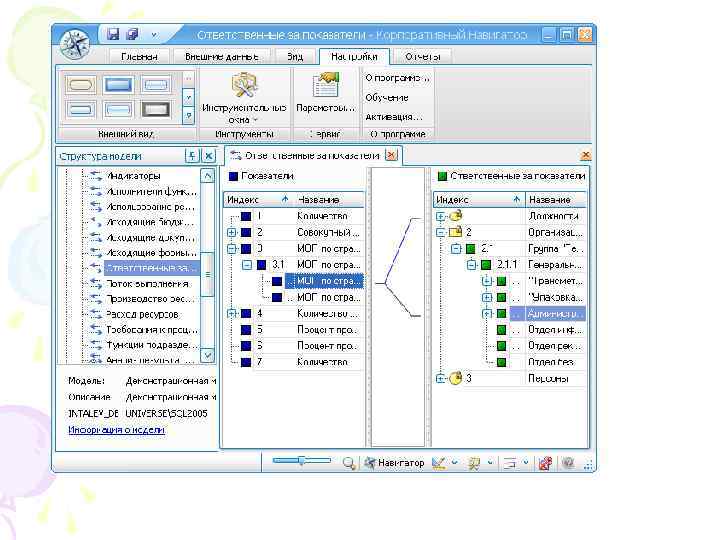Select Расход ресурсов tree item
The height and width of the screenshot is (540, 720).
click(142, 315)
